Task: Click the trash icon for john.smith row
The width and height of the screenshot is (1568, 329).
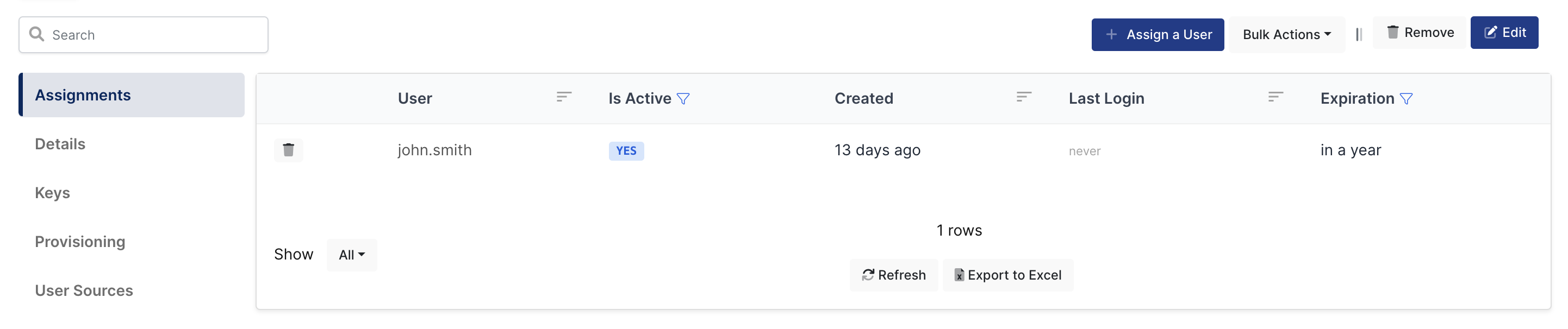Action: click(289, 150)
